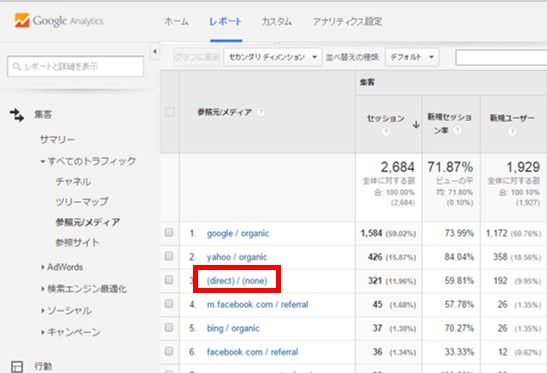Click search magnifier icon in report search
This screenshot has width=547, height=373.
coord(16,66)
